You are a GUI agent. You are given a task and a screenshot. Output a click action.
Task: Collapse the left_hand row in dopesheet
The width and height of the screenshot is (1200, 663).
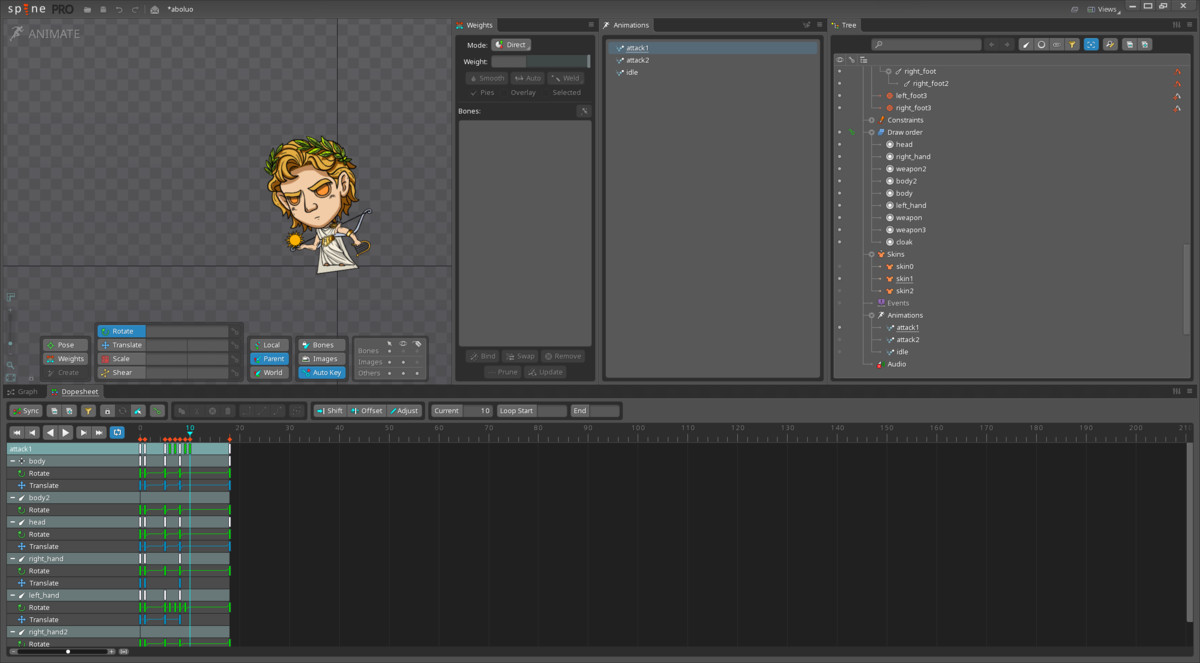pyautogui.click(x=12, y=595)
